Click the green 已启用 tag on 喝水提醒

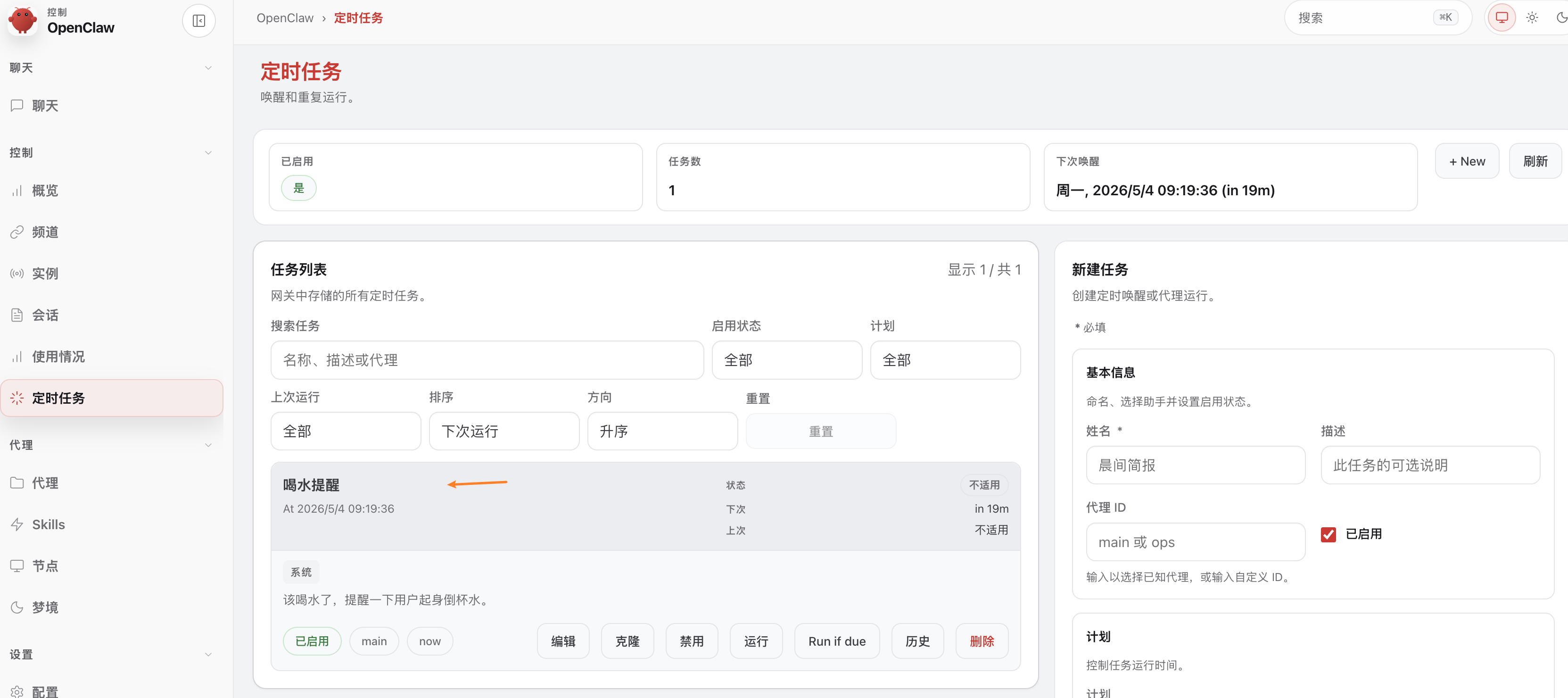coord(312,641)
